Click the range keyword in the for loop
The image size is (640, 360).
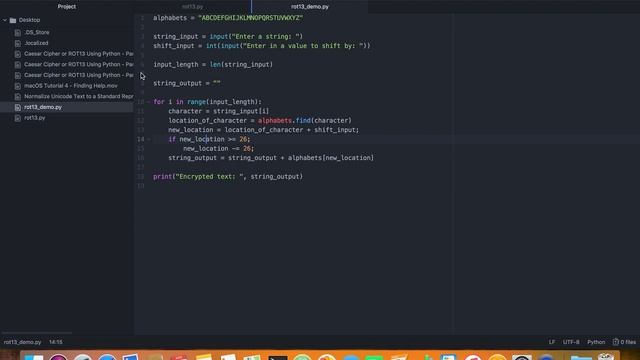[196, 102]
